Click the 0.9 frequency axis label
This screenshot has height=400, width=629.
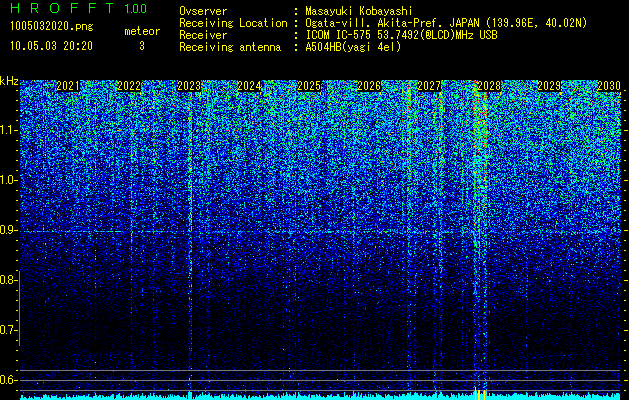coord(8,230)
